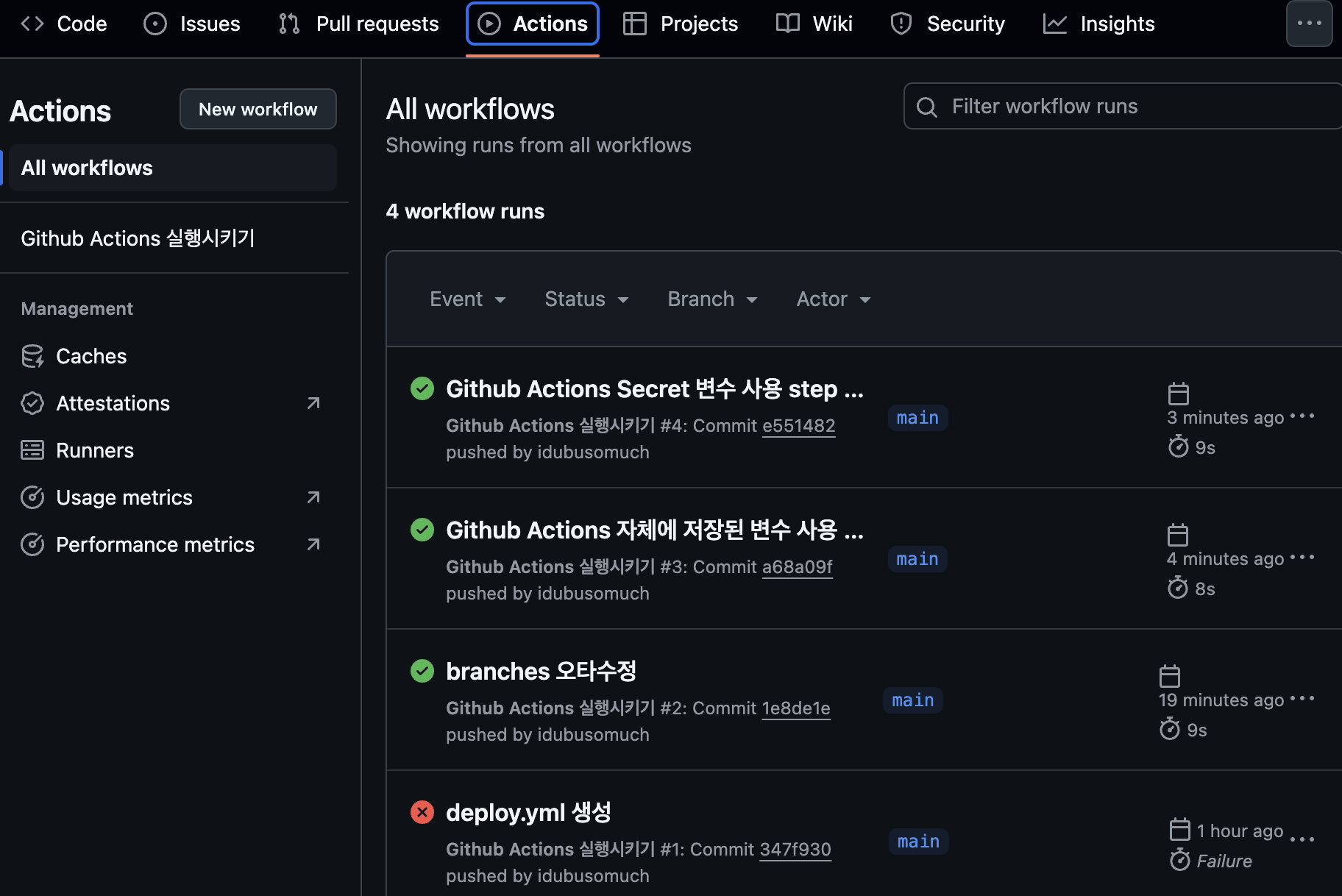Open run 'Github Actions 자체에 저장된 변수 사용'
This screenshot has width=1342, height=896.
655,530
